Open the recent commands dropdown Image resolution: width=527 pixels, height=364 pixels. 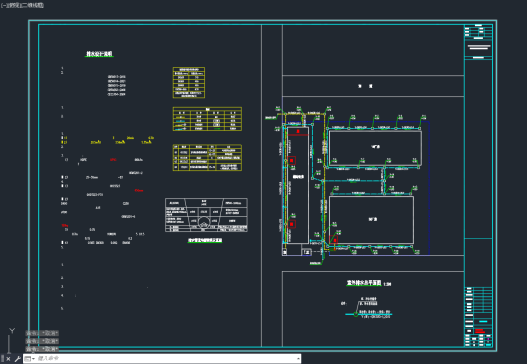point(30,359)
